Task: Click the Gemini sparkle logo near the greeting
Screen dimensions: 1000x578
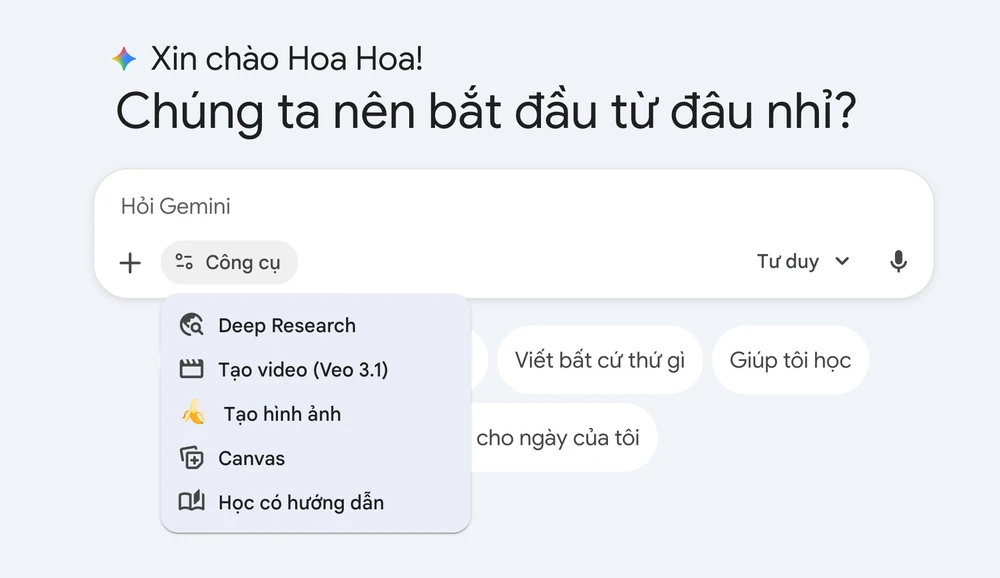Action: point(123,58)
